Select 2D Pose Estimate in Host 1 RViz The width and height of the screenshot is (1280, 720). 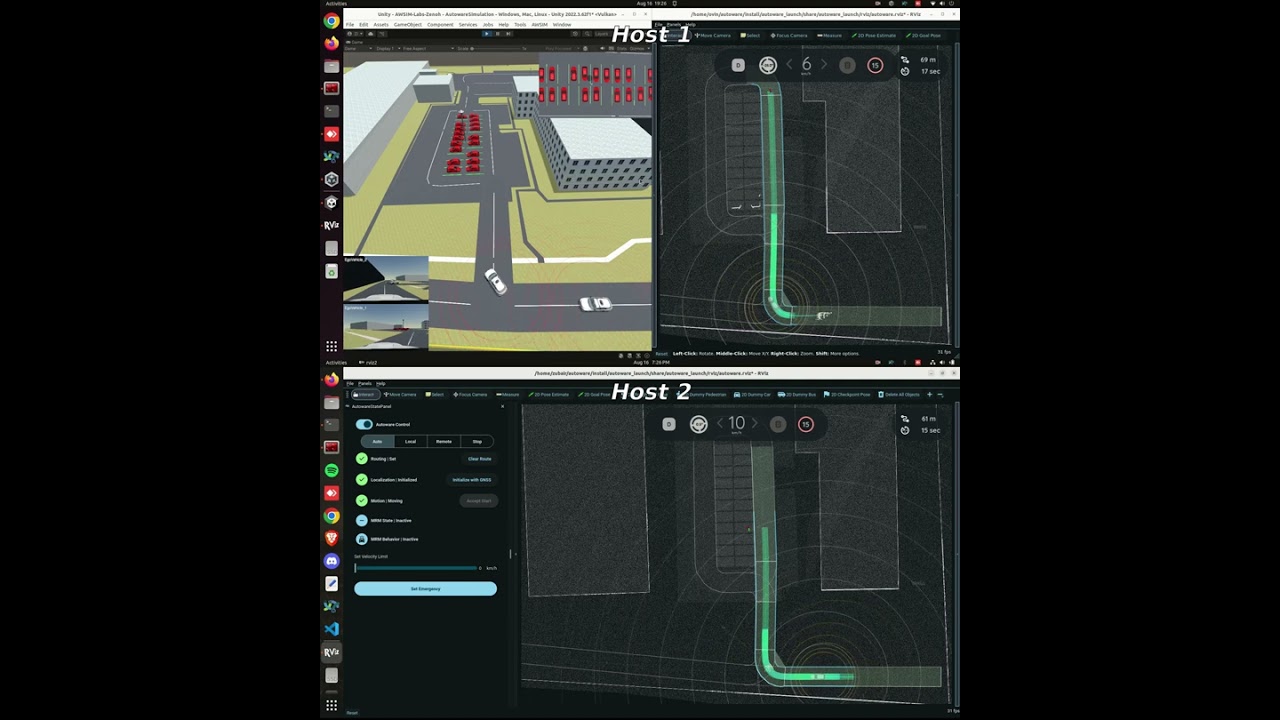click(x=874, y=35)
